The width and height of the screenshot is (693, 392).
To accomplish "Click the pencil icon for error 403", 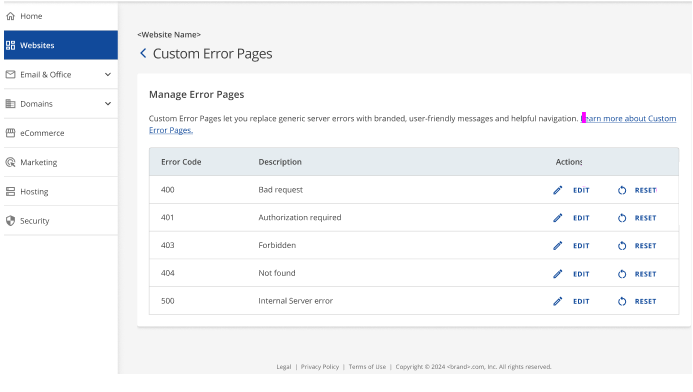I will pos(558,246).
